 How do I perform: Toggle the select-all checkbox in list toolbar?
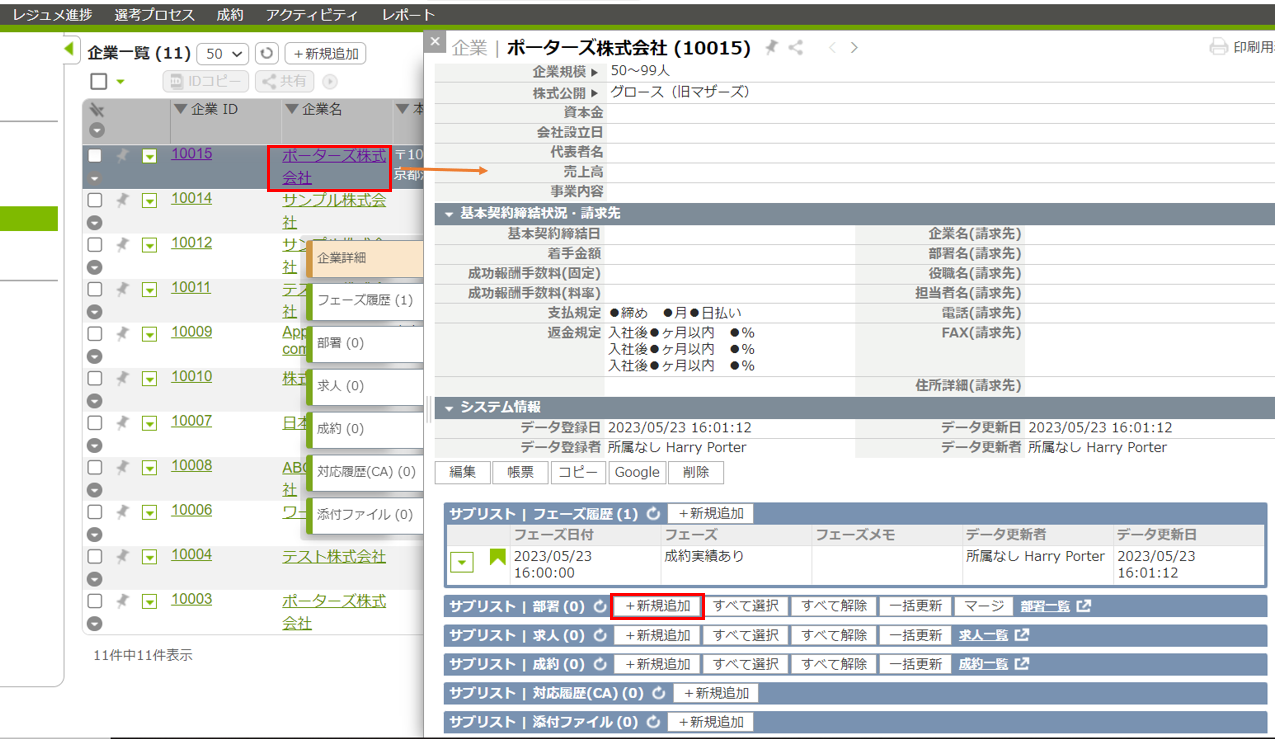(x=99, y=82)
